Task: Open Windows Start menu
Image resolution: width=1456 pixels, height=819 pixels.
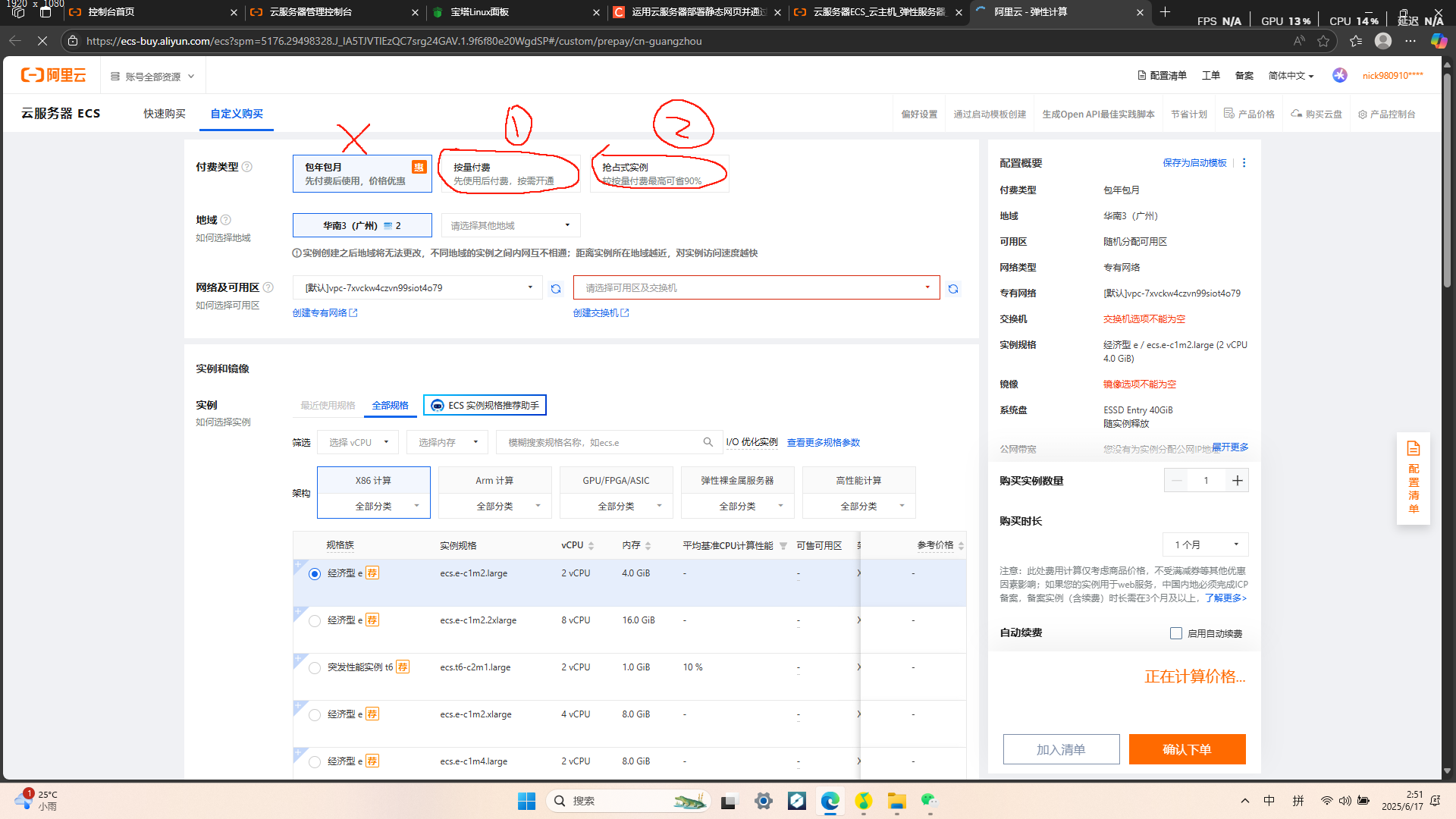Action: coord(526,801)
